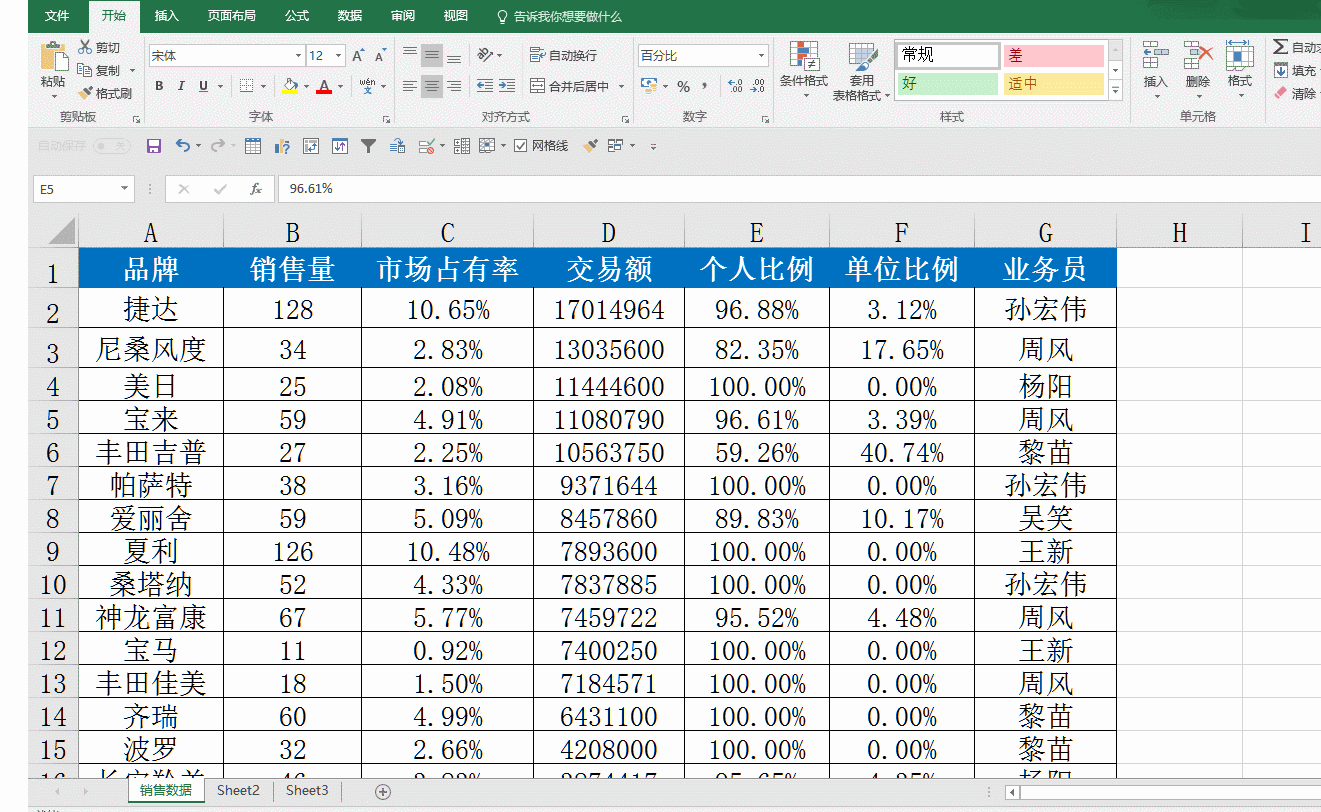1321x812 pixels.
Task: Click the Format (格式) cells button
Action: [x=1240, y=68]
